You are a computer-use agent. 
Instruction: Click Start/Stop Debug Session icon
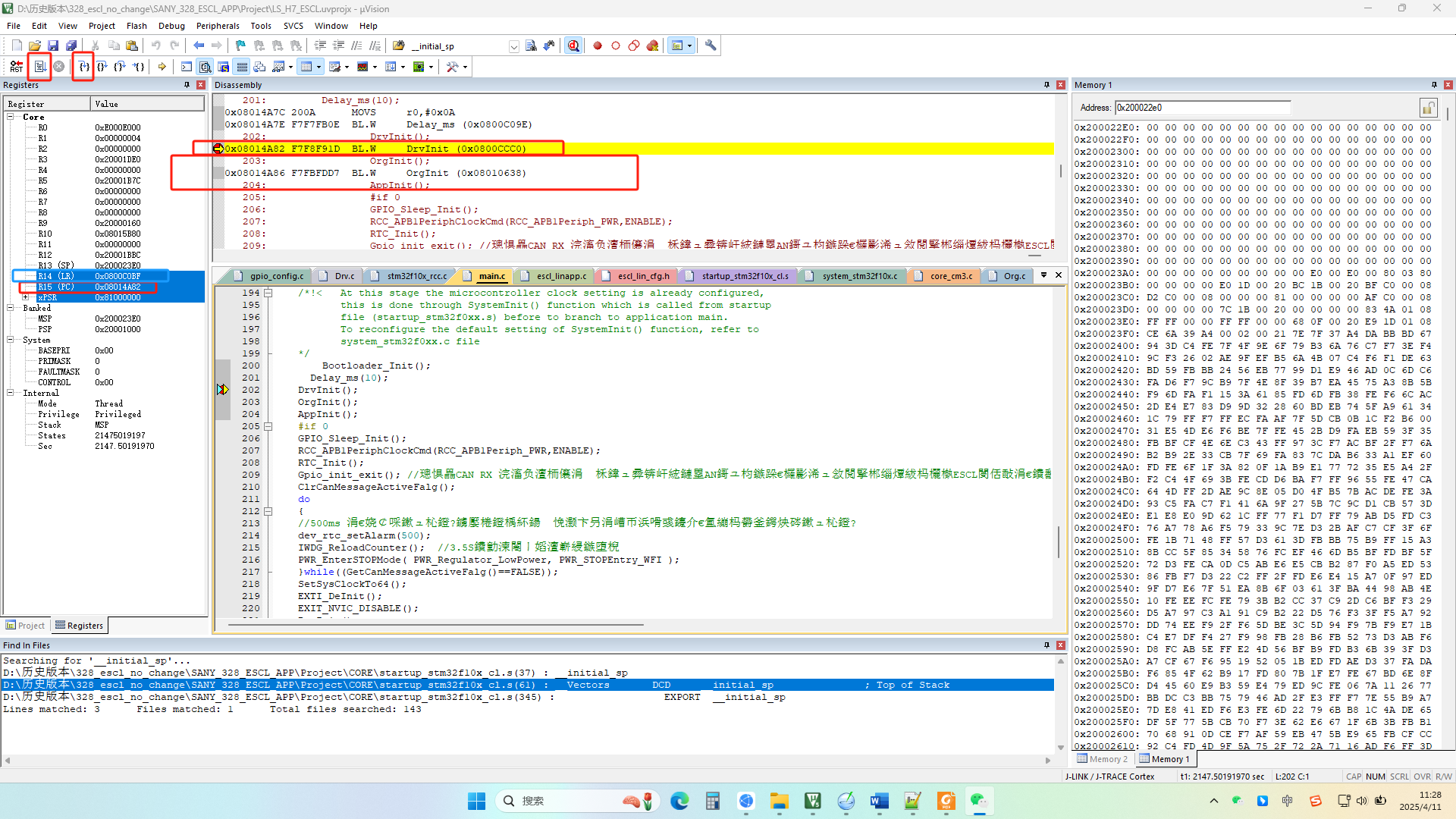point(573,45)
